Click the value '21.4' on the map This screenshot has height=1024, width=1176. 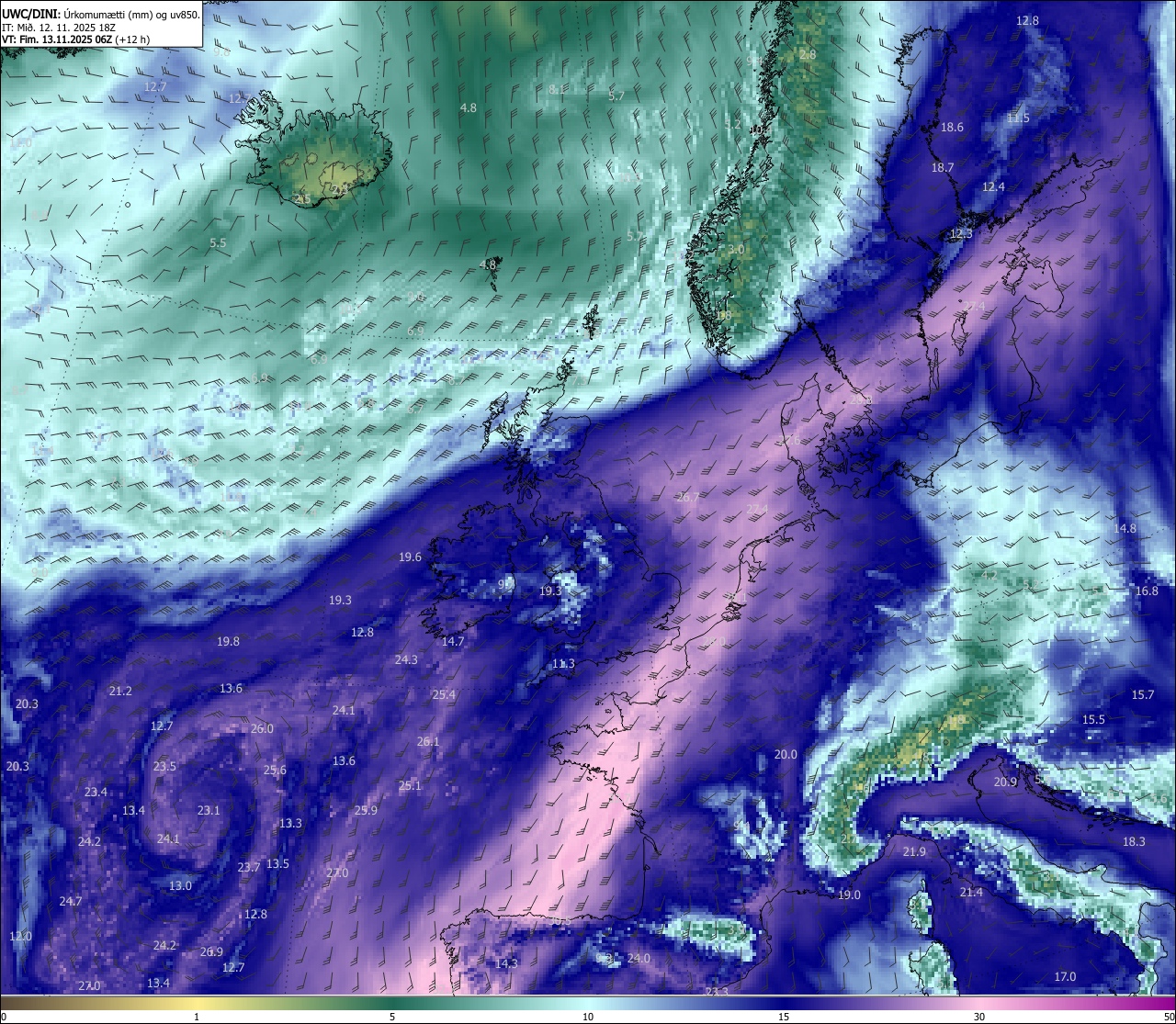(x=971, y=893)
